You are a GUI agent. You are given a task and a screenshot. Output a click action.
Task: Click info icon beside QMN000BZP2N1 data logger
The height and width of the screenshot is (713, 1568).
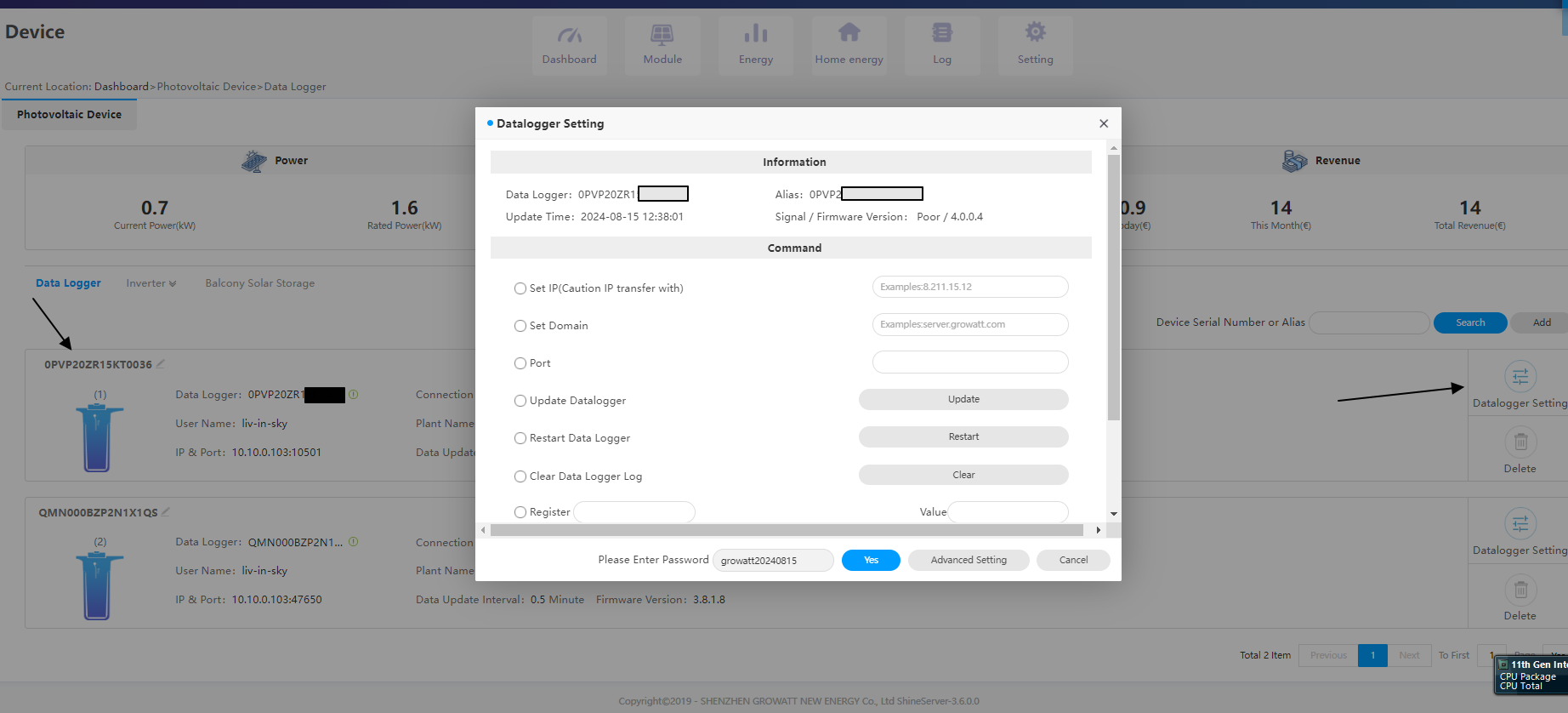(x=354, y=542)
